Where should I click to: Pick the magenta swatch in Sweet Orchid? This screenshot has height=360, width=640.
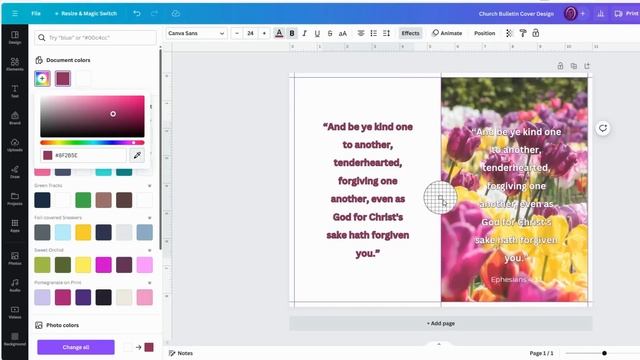tap(104, 264)
